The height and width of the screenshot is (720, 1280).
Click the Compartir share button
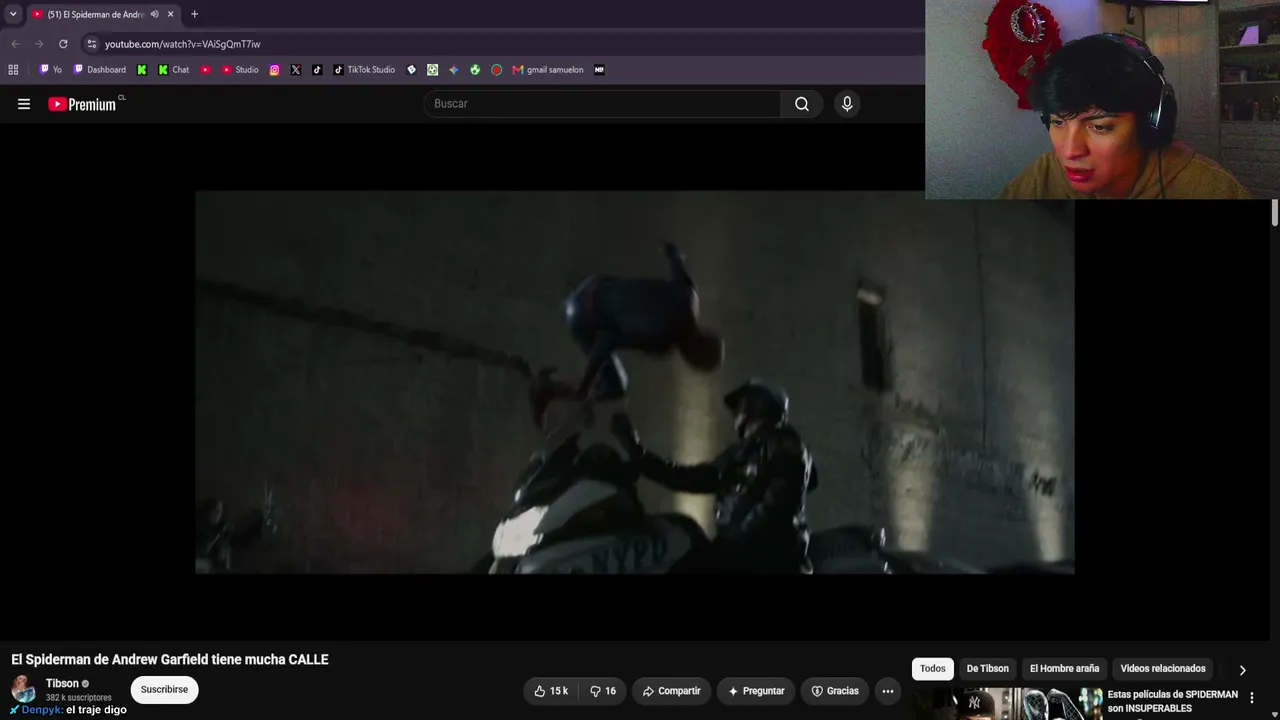click(671, 691)
